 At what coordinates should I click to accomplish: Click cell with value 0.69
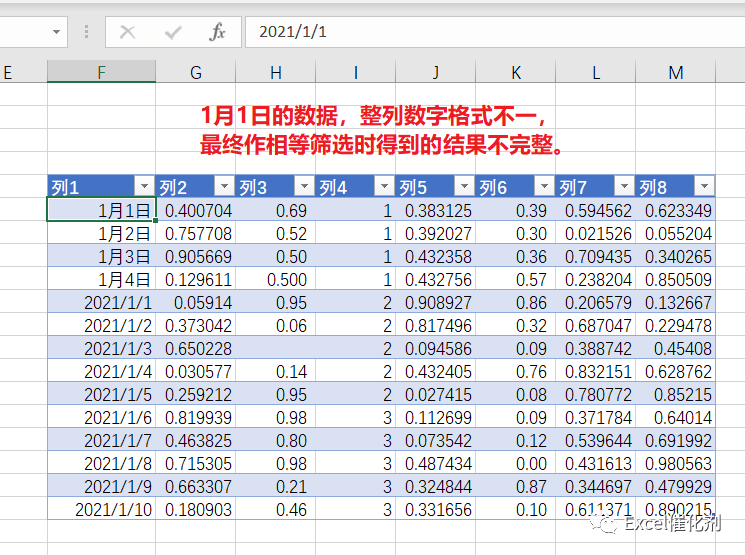click(x=276, y=210)
